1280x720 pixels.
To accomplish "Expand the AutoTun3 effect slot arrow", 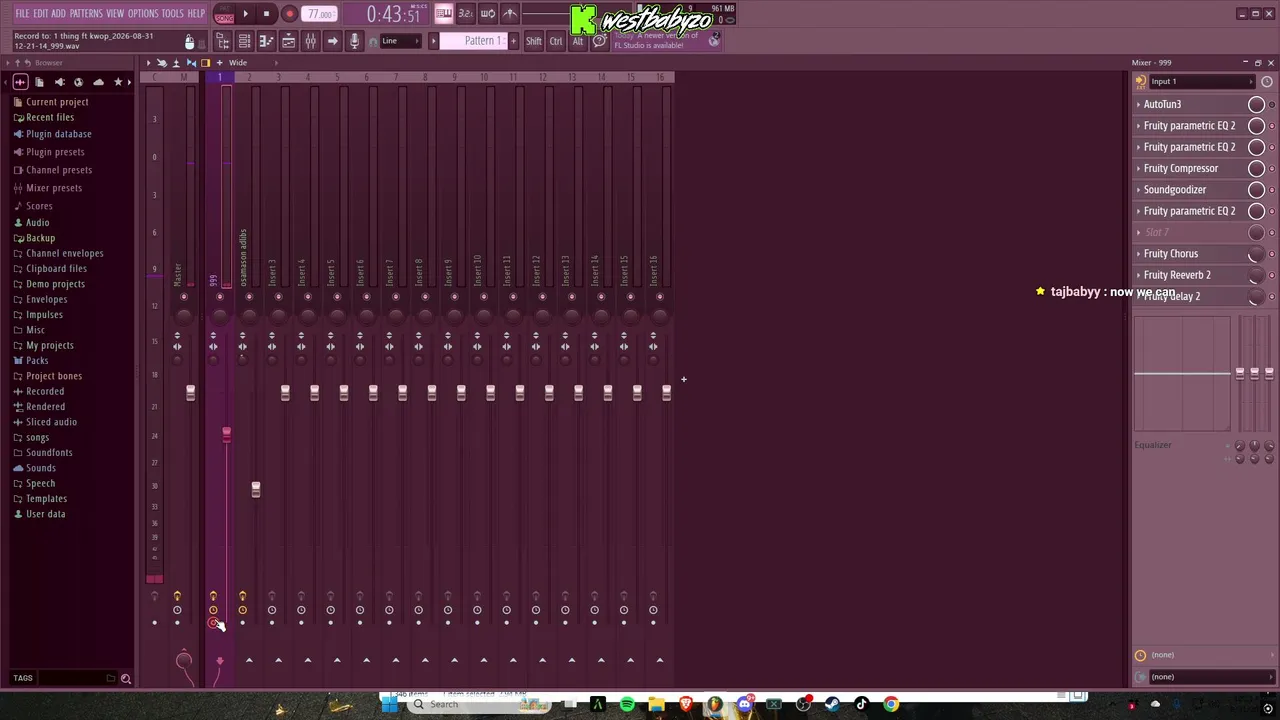I will 1138,104.
